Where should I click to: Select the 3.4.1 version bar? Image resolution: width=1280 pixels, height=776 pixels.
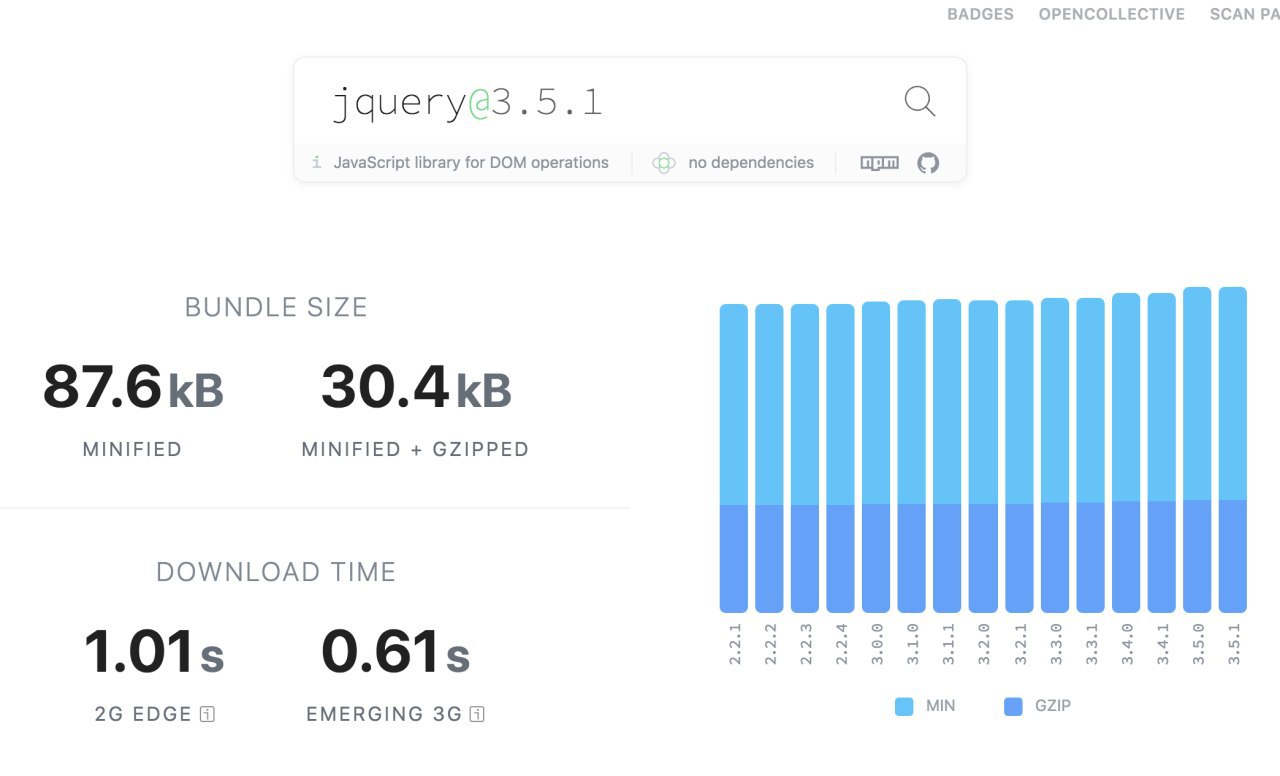1161,453
